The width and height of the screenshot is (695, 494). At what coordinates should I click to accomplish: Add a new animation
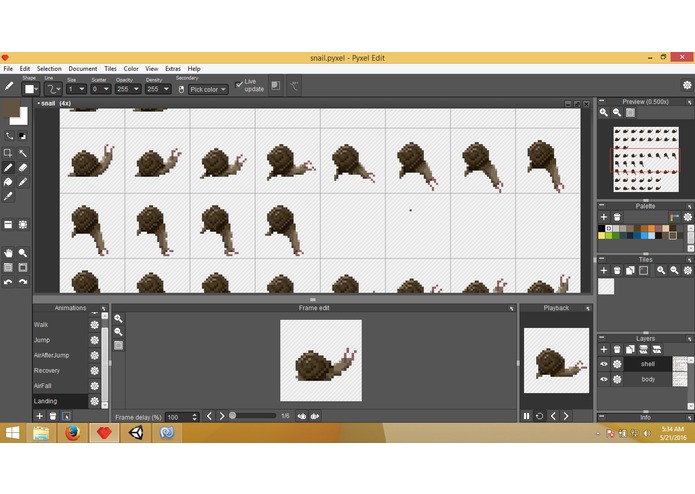[39, 416]
